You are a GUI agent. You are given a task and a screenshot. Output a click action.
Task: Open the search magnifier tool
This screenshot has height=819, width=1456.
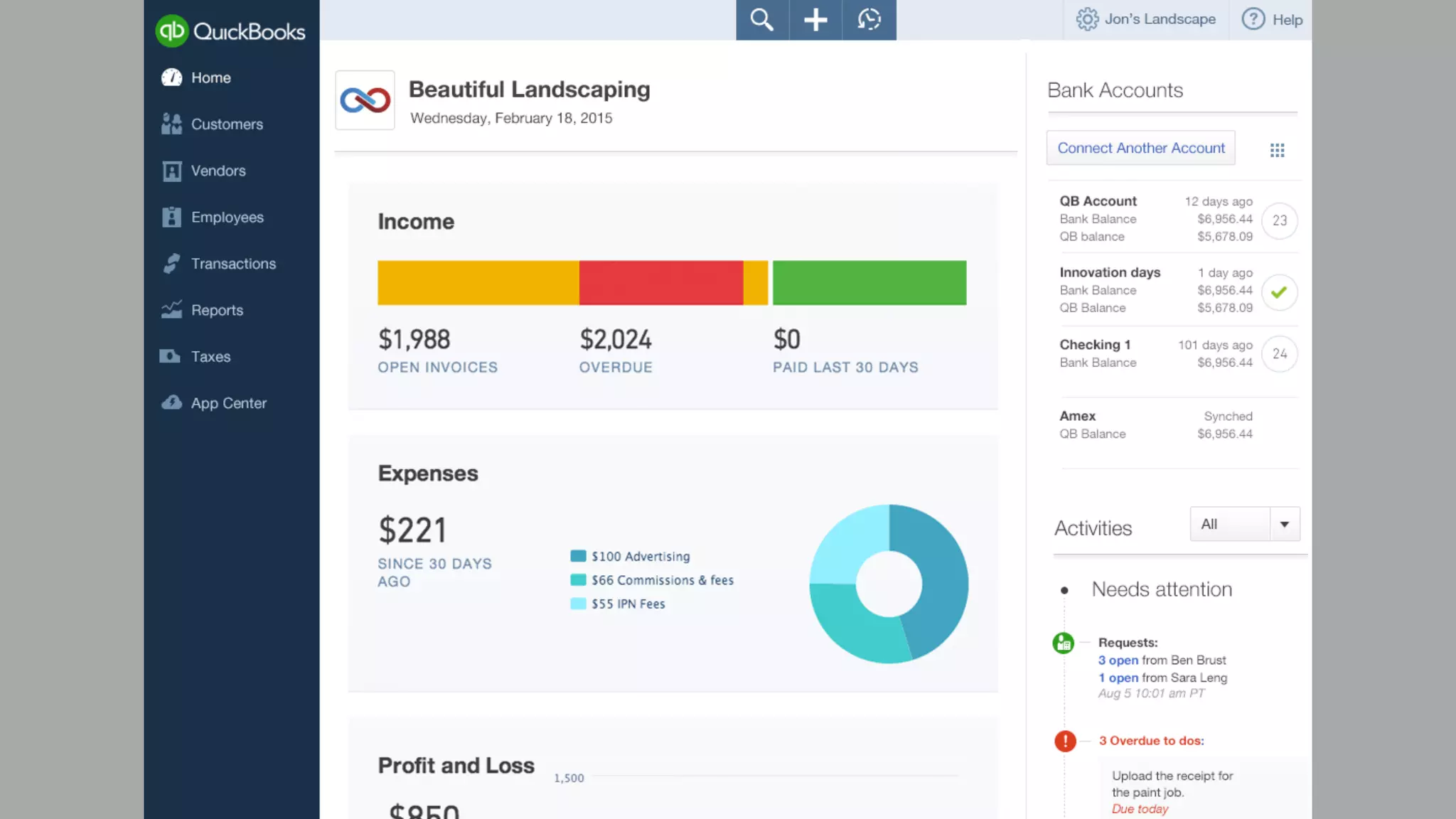[761, 20]
